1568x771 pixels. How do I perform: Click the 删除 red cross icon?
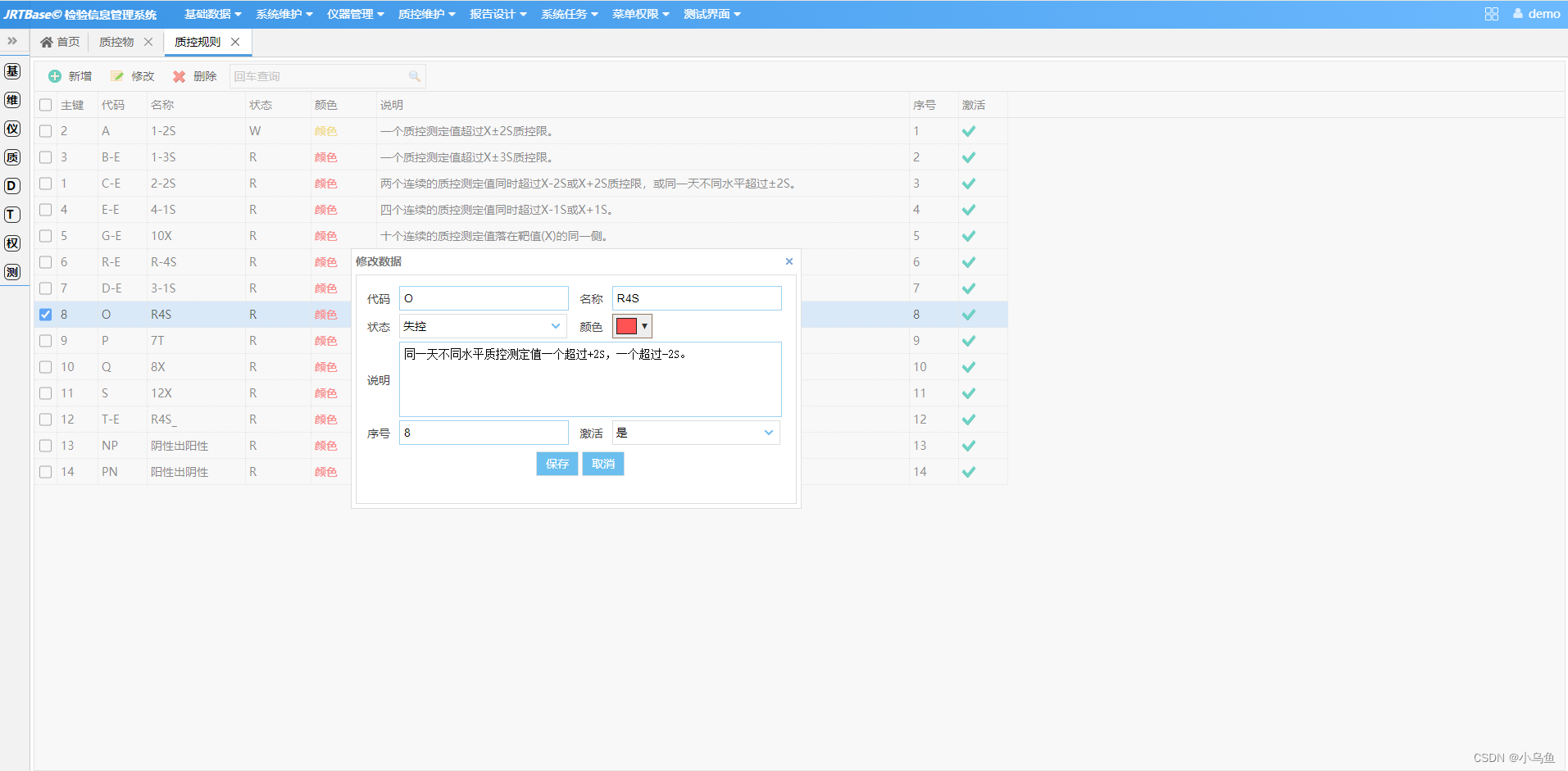click(x=179, y=76)
